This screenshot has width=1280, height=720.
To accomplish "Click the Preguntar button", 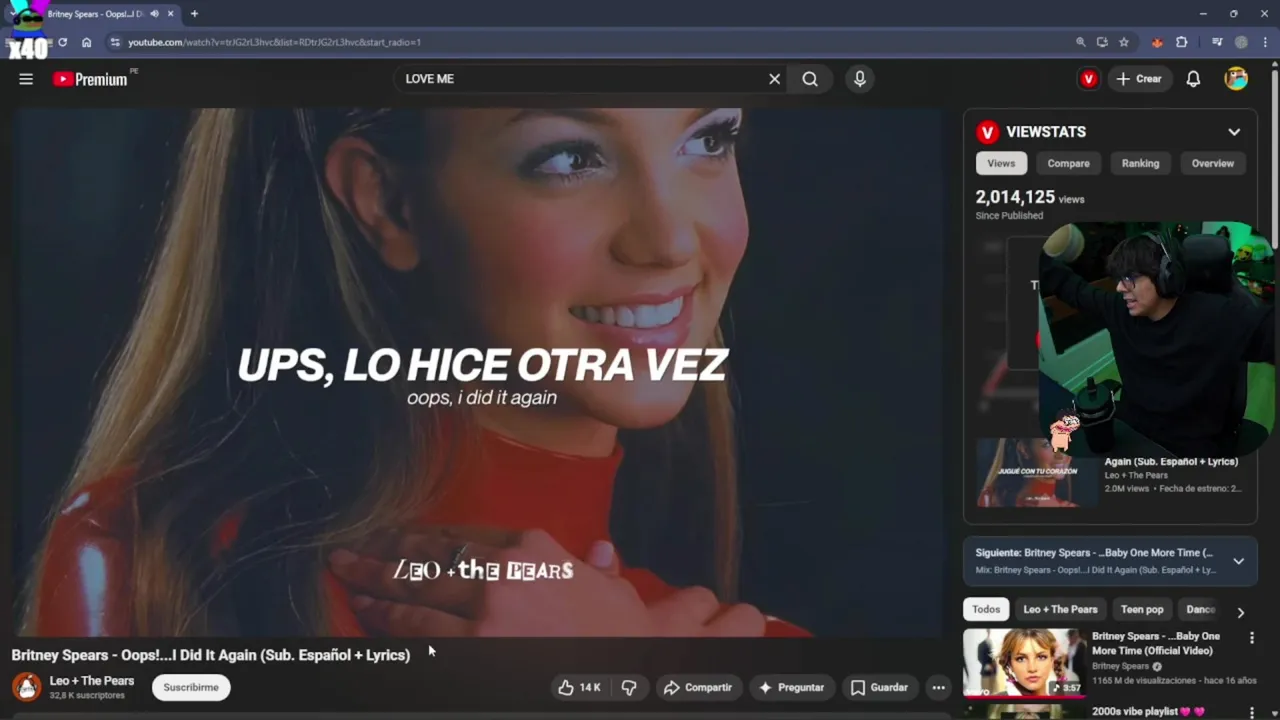I will (791, 687).
